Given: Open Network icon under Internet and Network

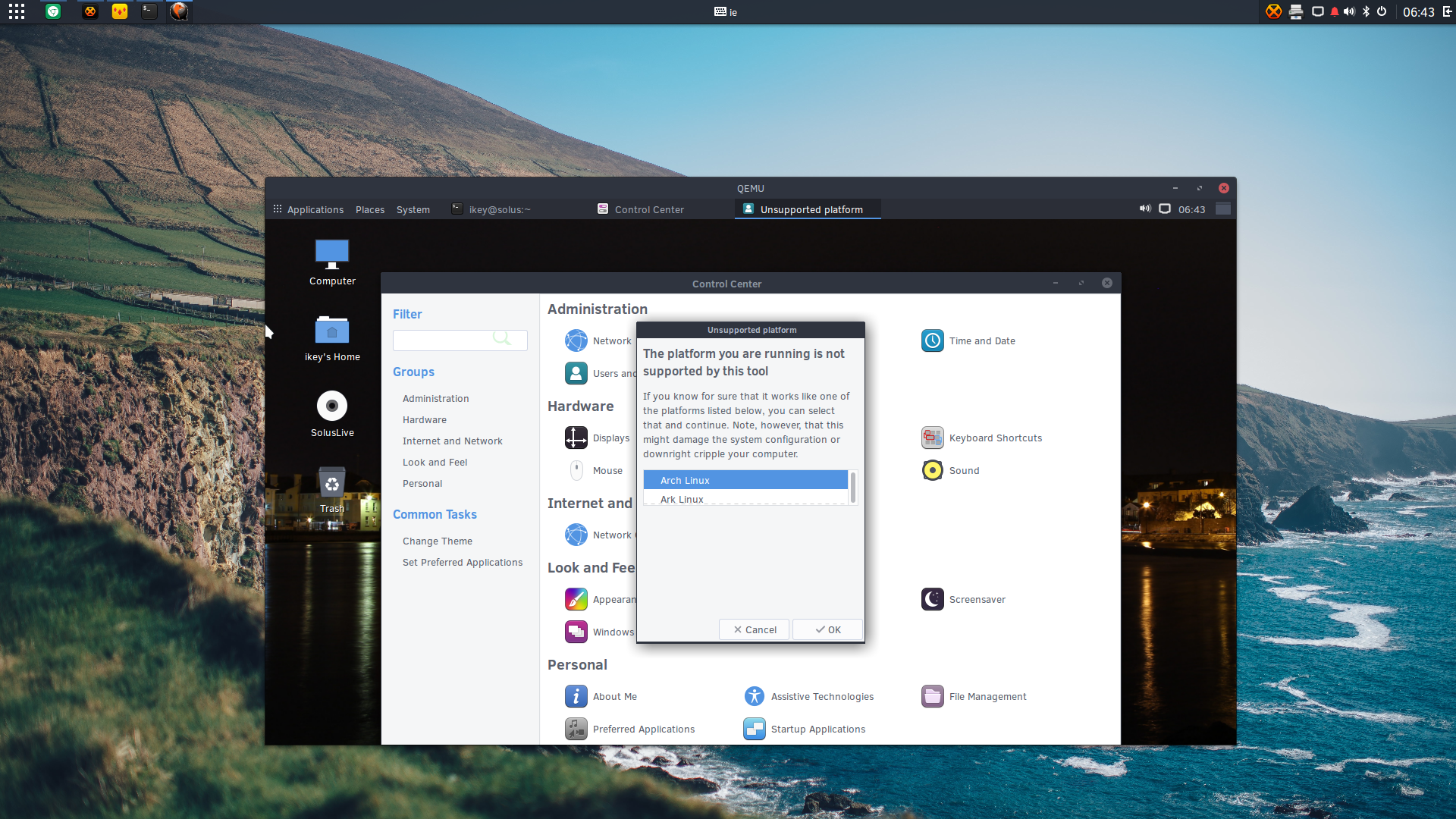Looking at the screenshot, I should coord(576,535).
